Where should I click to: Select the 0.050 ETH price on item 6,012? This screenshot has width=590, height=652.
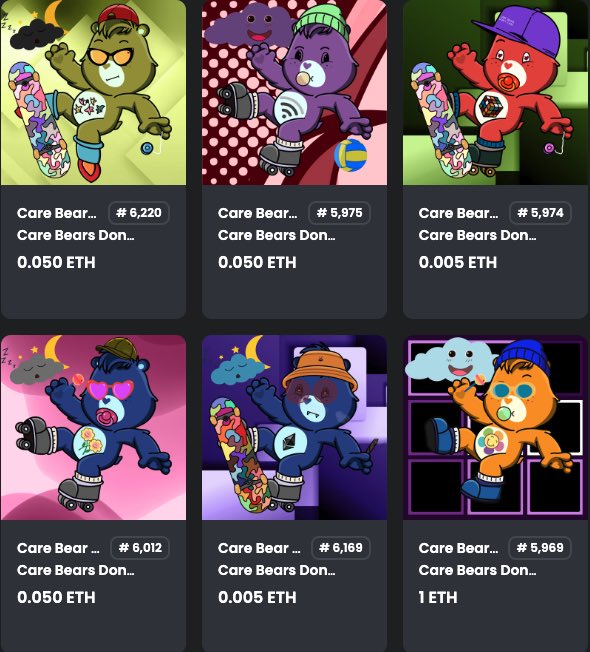(x=57, y=598)
